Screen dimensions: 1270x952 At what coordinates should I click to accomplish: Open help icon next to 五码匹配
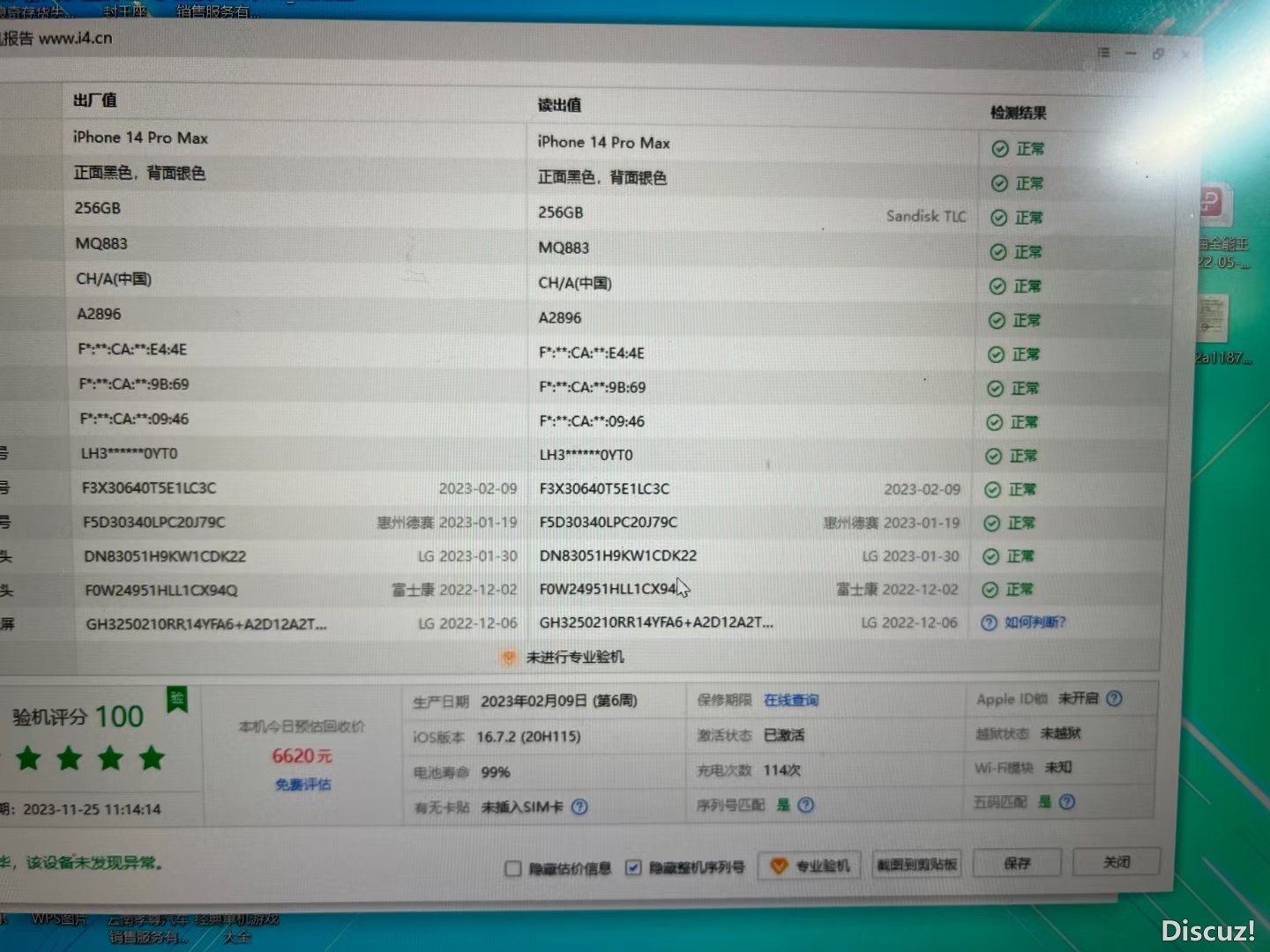[1067, 802]
